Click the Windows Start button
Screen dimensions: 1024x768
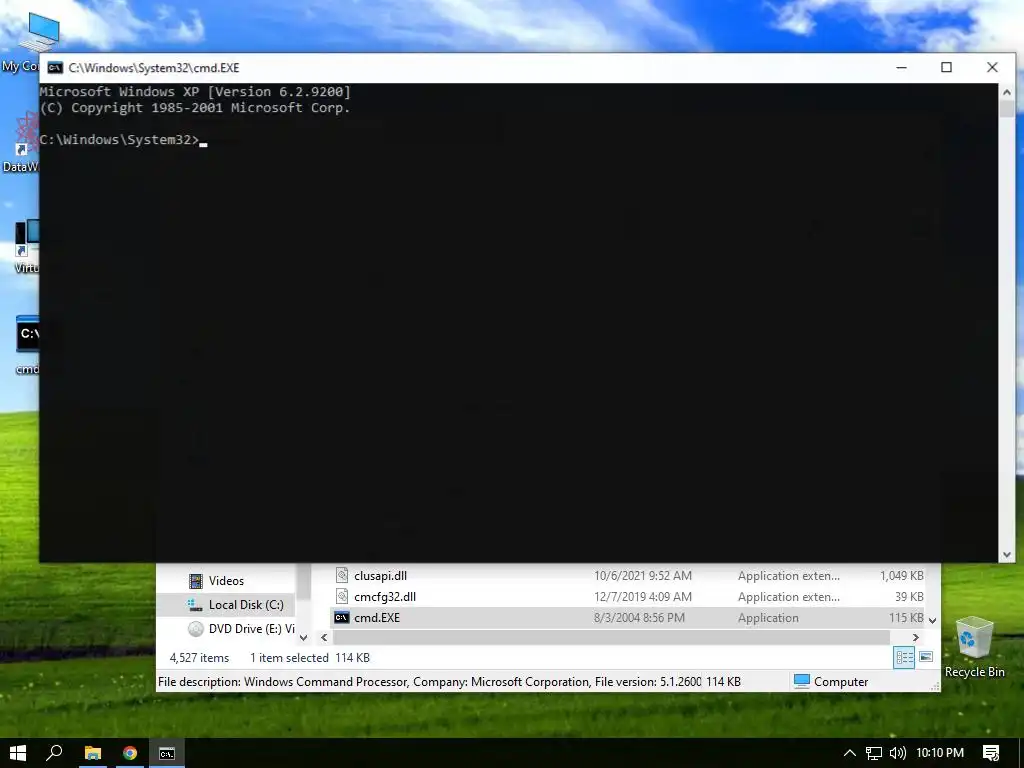tap(18, 753)
